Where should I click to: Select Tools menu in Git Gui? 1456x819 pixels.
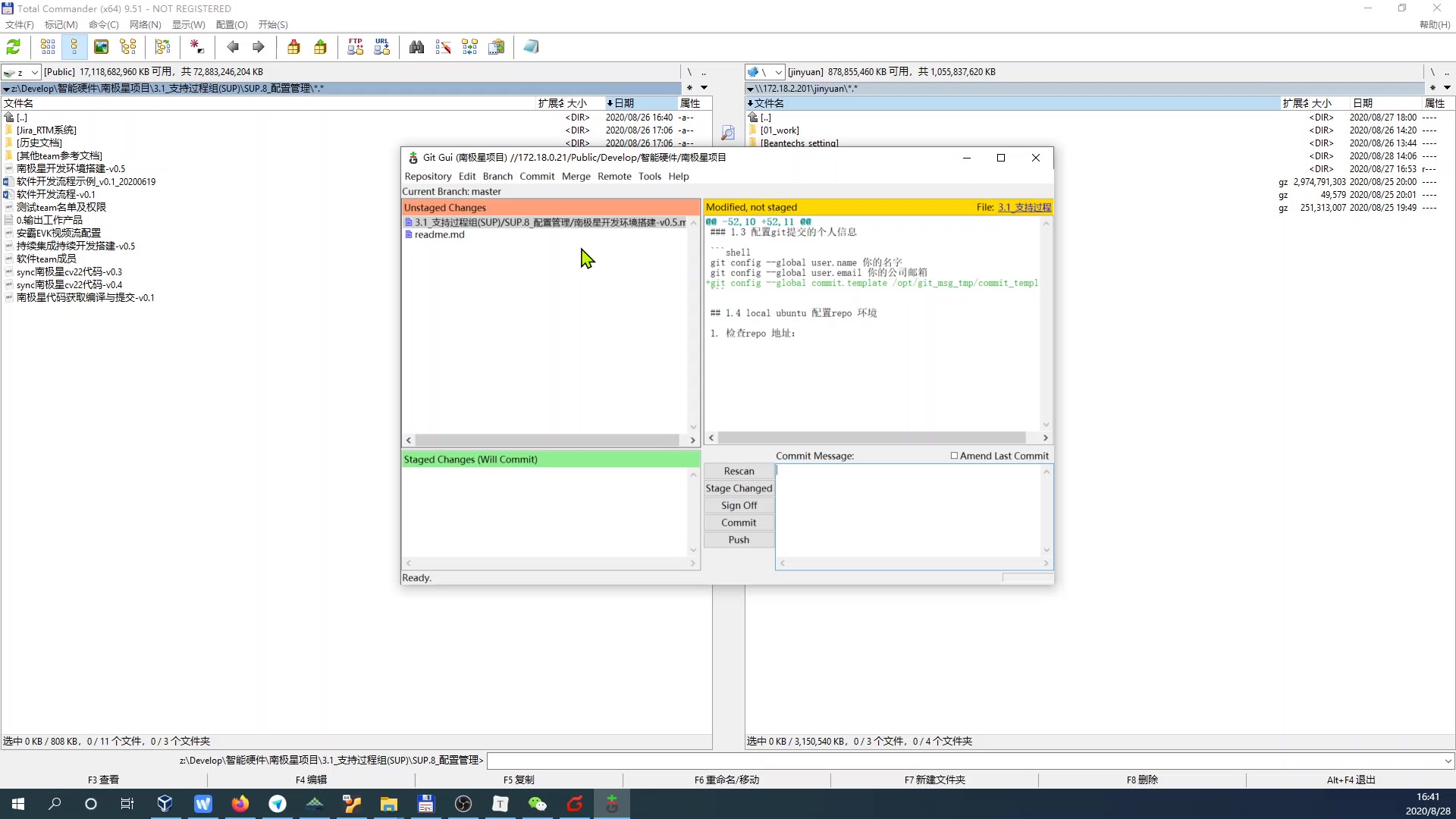[650, 176]
